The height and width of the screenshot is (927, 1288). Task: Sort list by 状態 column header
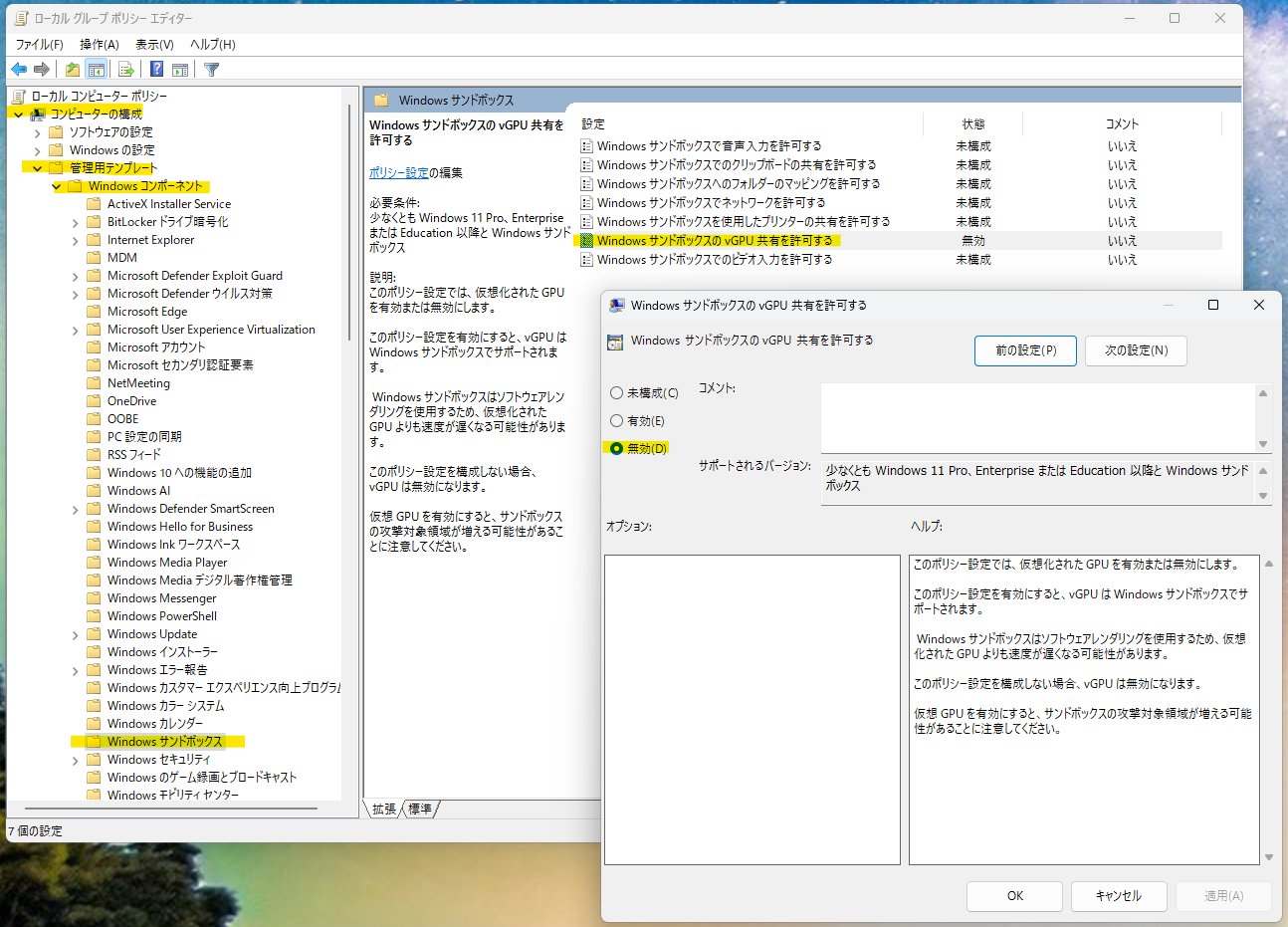[x=973, y=124]
